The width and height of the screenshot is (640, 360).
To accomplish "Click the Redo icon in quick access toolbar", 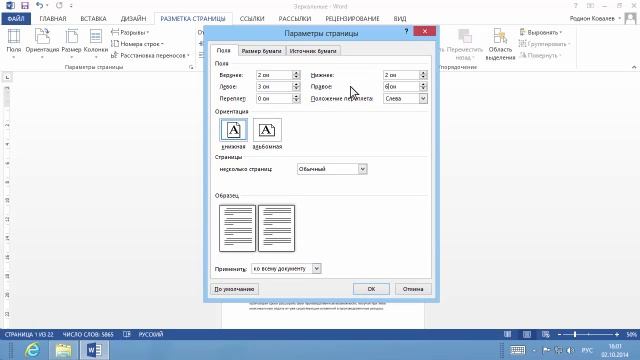I will [x=59, y=6].
